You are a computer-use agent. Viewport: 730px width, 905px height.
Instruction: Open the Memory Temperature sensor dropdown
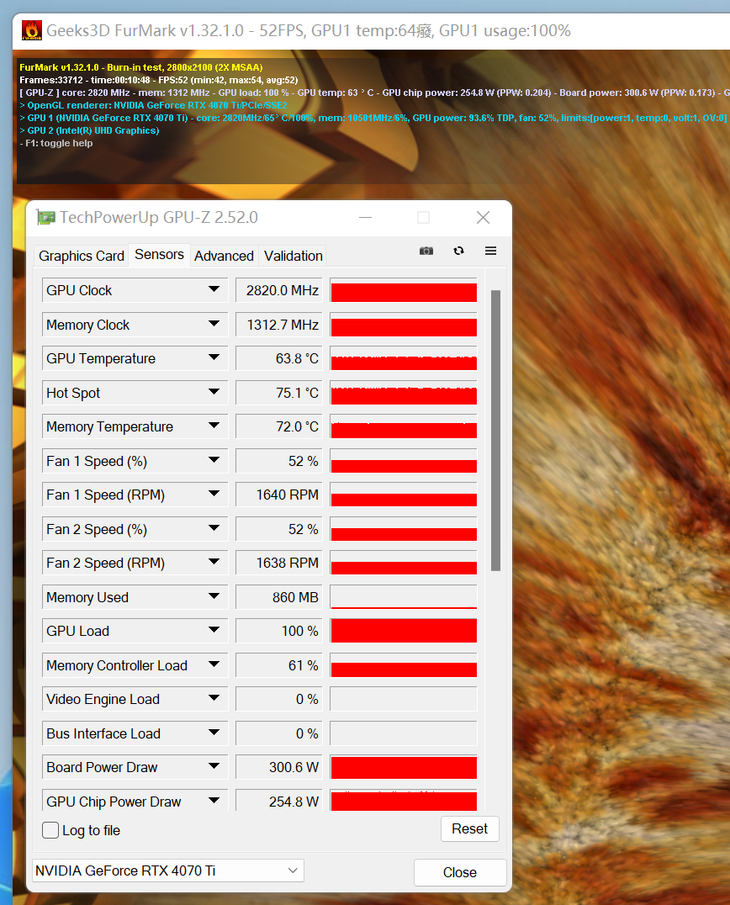214,425
